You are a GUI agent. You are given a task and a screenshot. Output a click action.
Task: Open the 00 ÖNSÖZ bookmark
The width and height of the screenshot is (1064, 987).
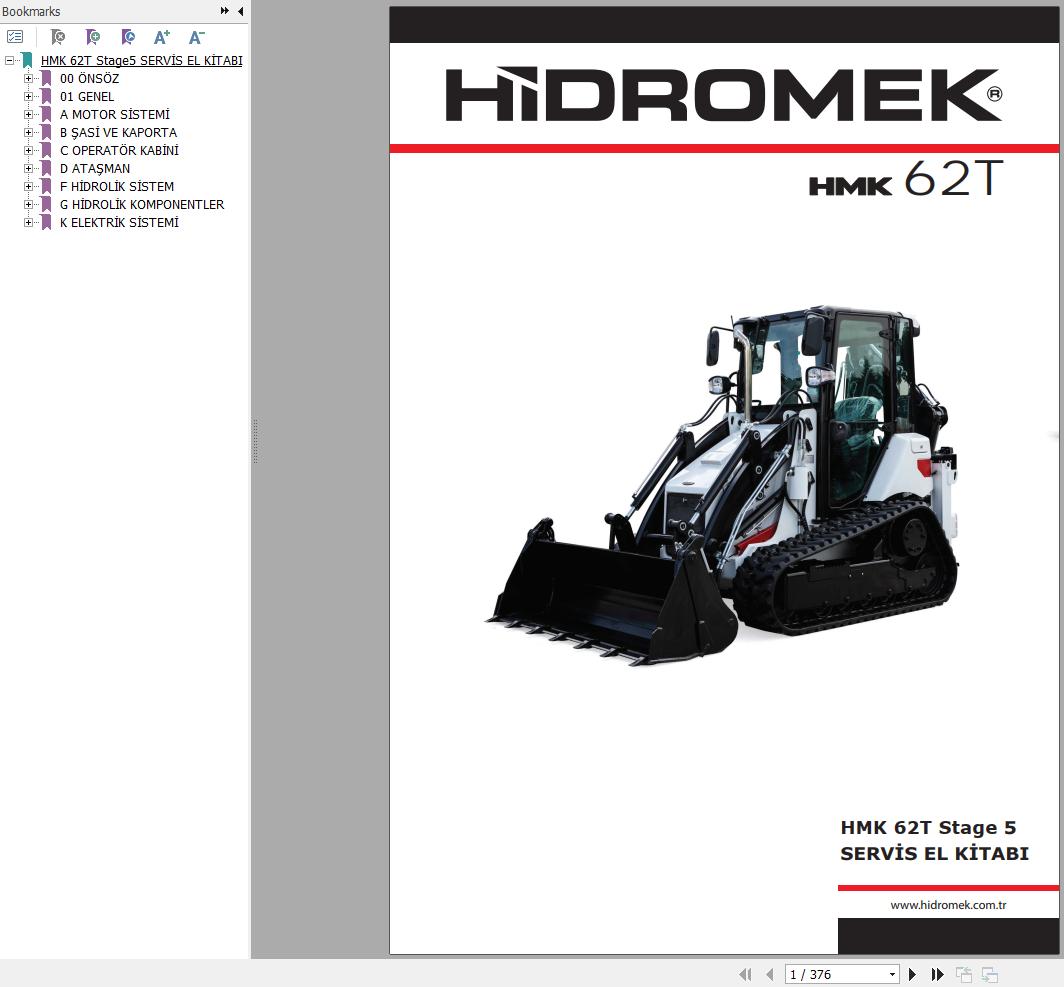pyautogui.click(x=90, y=79)
